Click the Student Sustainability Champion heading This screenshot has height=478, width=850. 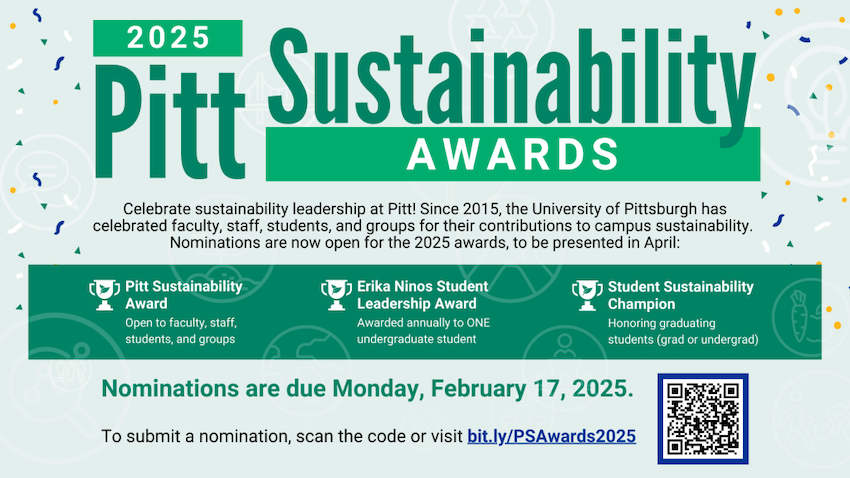(x=680, y=295)
